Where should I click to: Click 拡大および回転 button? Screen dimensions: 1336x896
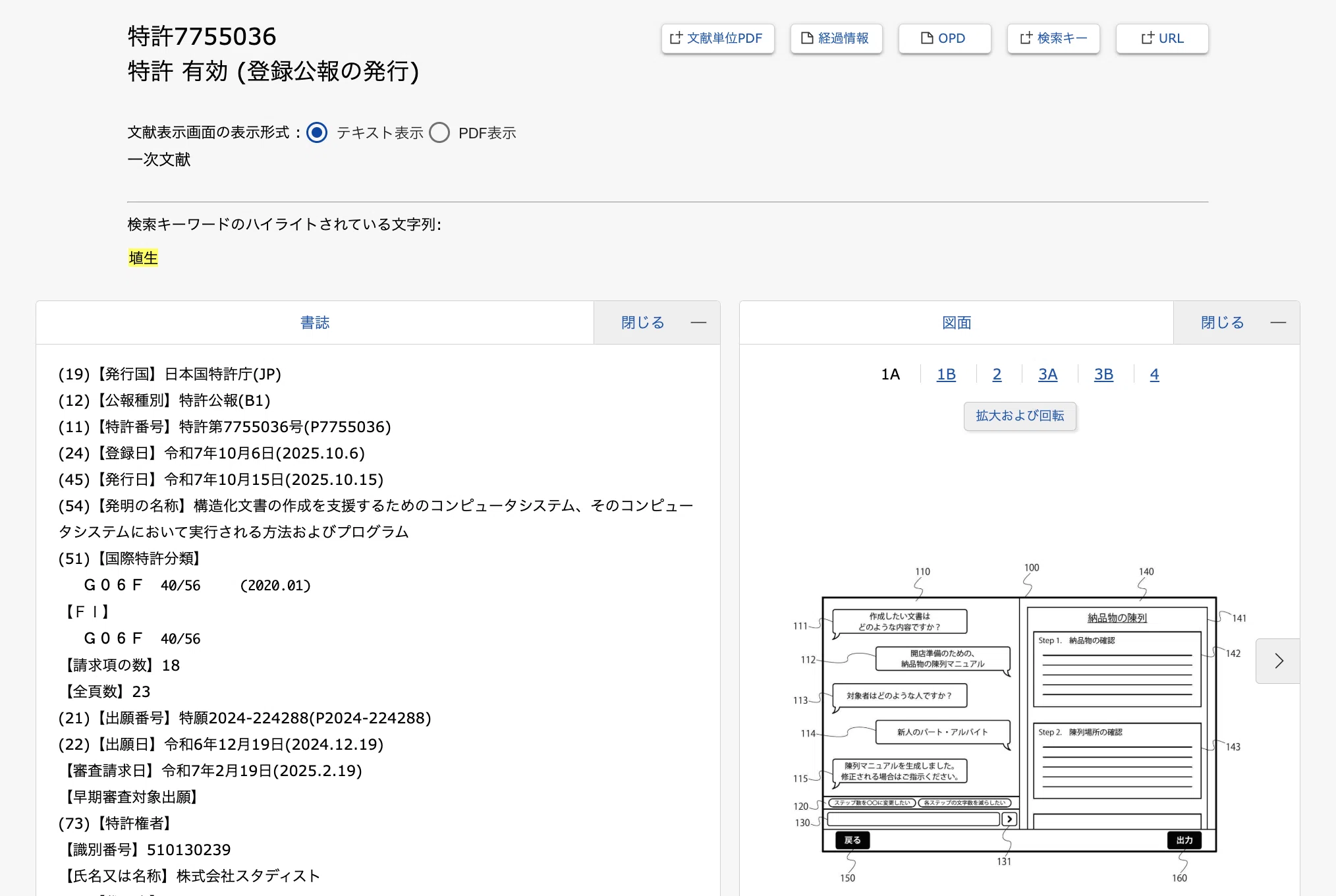point(1020,416)
